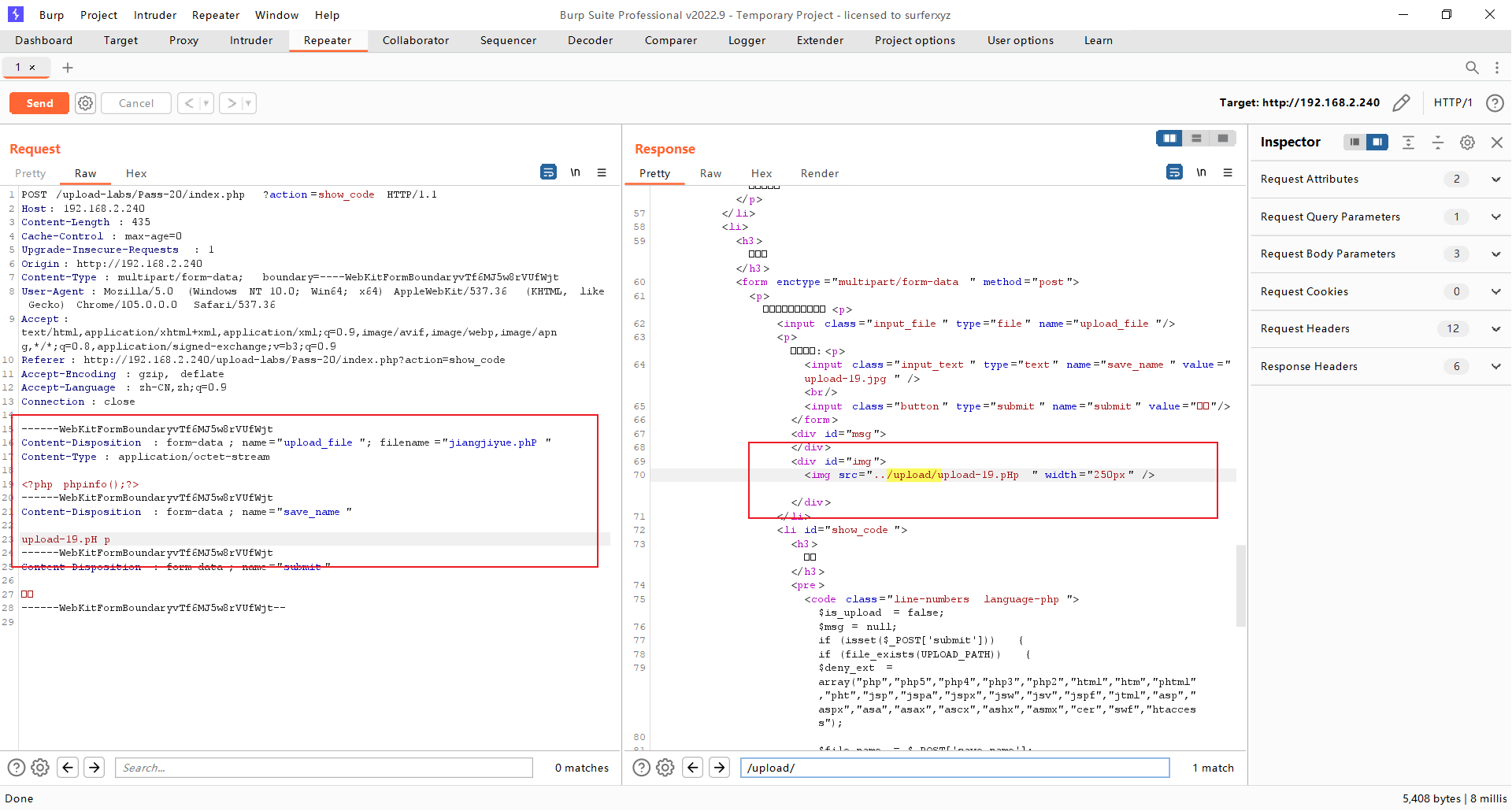This screenshot has height=811, width=1512.
Task: Open the Intruder menu in menu bar
Action: [154, 15]
